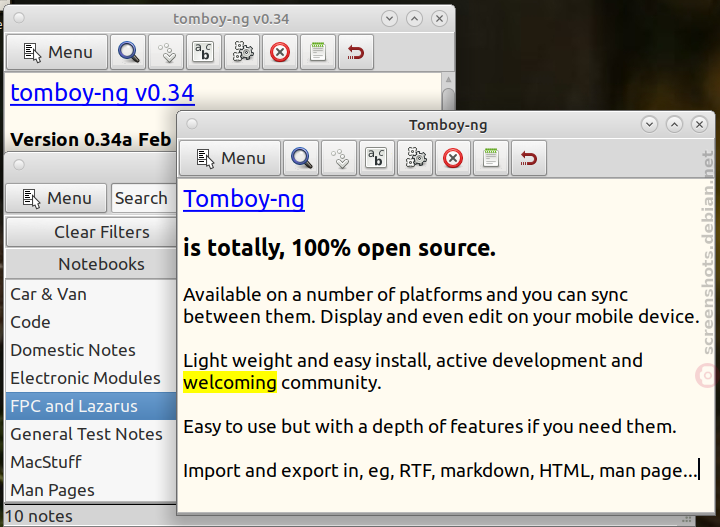Click the red undo arrow in v0.34 window
This screenshot has width=720, height=527.
356,52
